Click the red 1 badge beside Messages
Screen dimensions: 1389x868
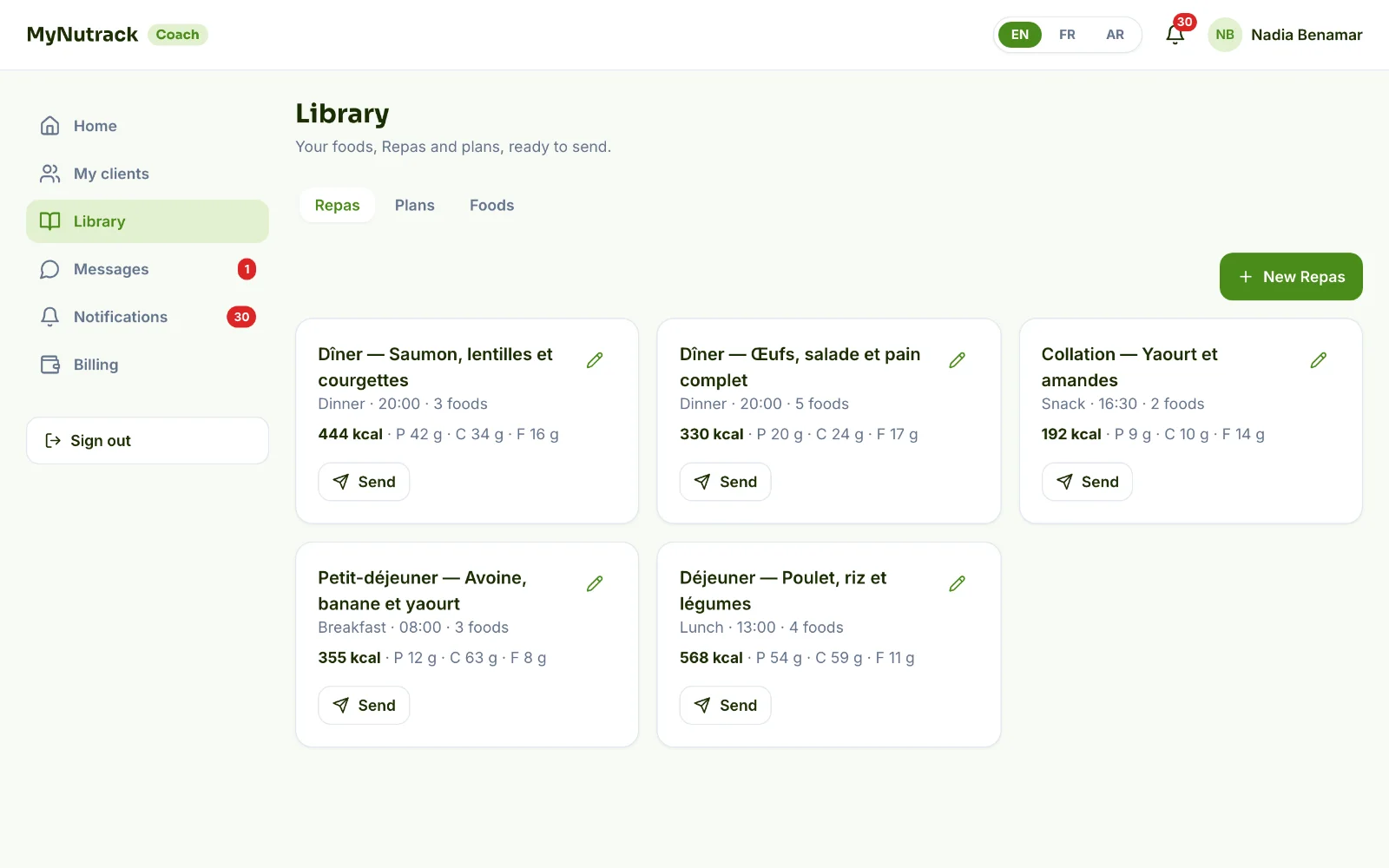pyautogui.click(x=247, y=269)
